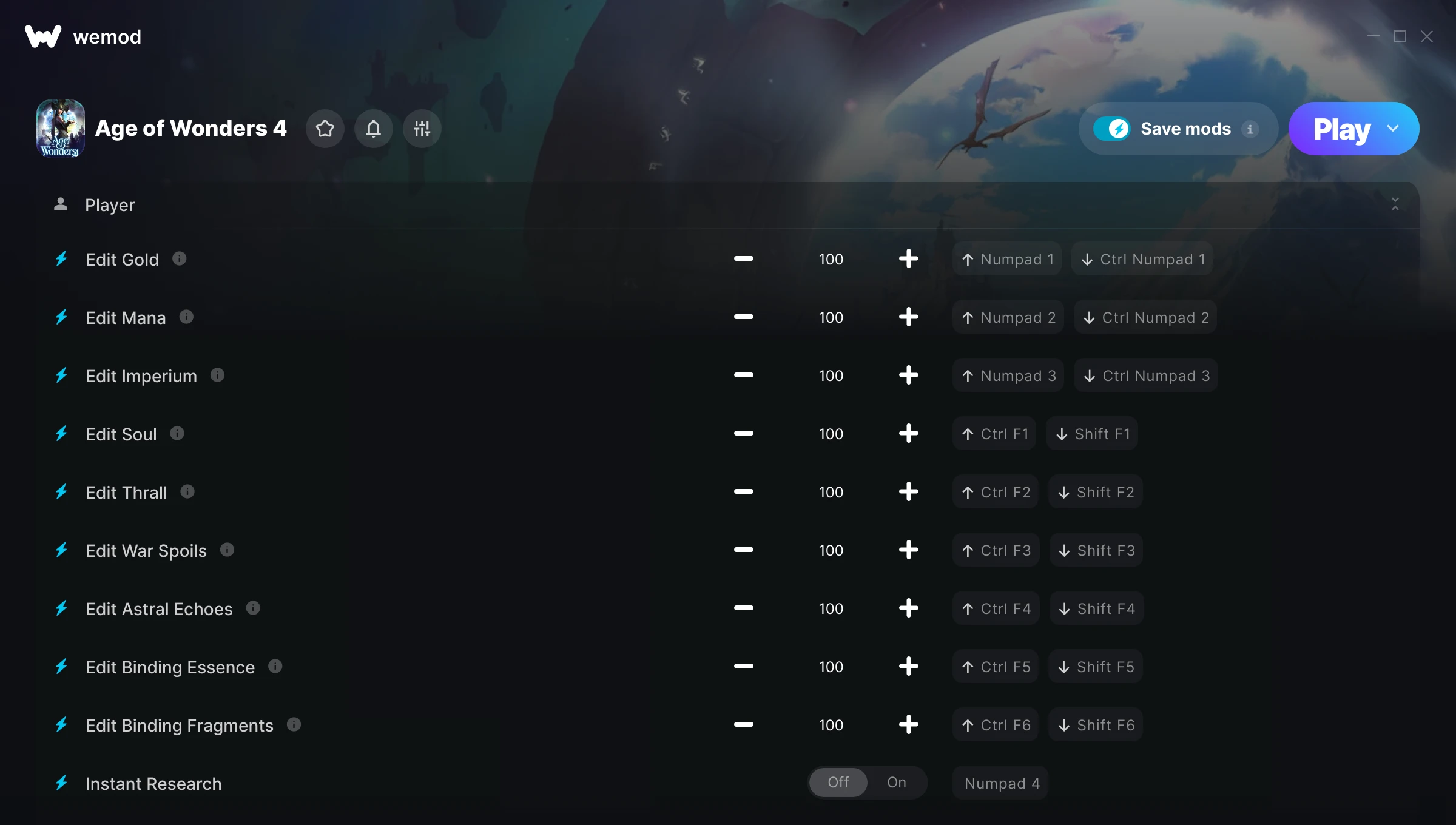Change the Numpad 4 hotkey for Instant Research
Image resolution: width=1456 pixels, height=825 pixels.
click(x=1001, y=783)
